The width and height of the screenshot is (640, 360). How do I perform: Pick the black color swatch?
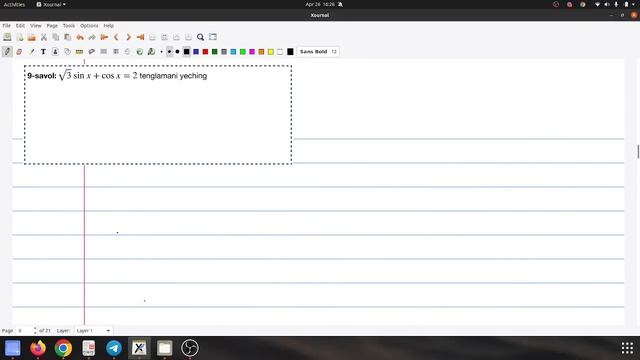[x=187, y=52]
